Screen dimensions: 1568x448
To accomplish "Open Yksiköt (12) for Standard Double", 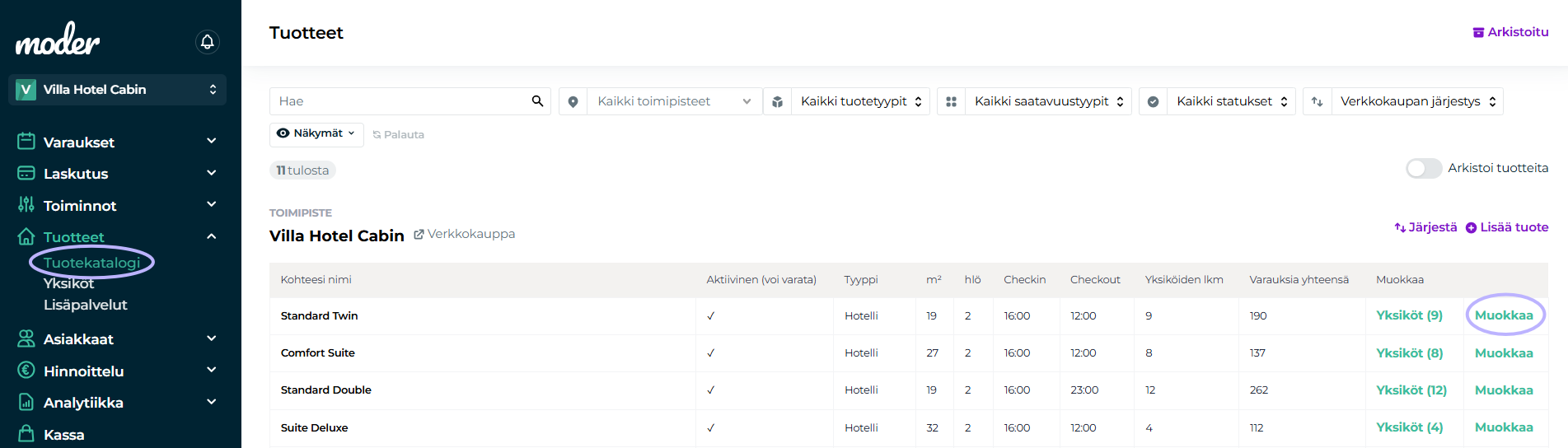I will coord(1411,390).
